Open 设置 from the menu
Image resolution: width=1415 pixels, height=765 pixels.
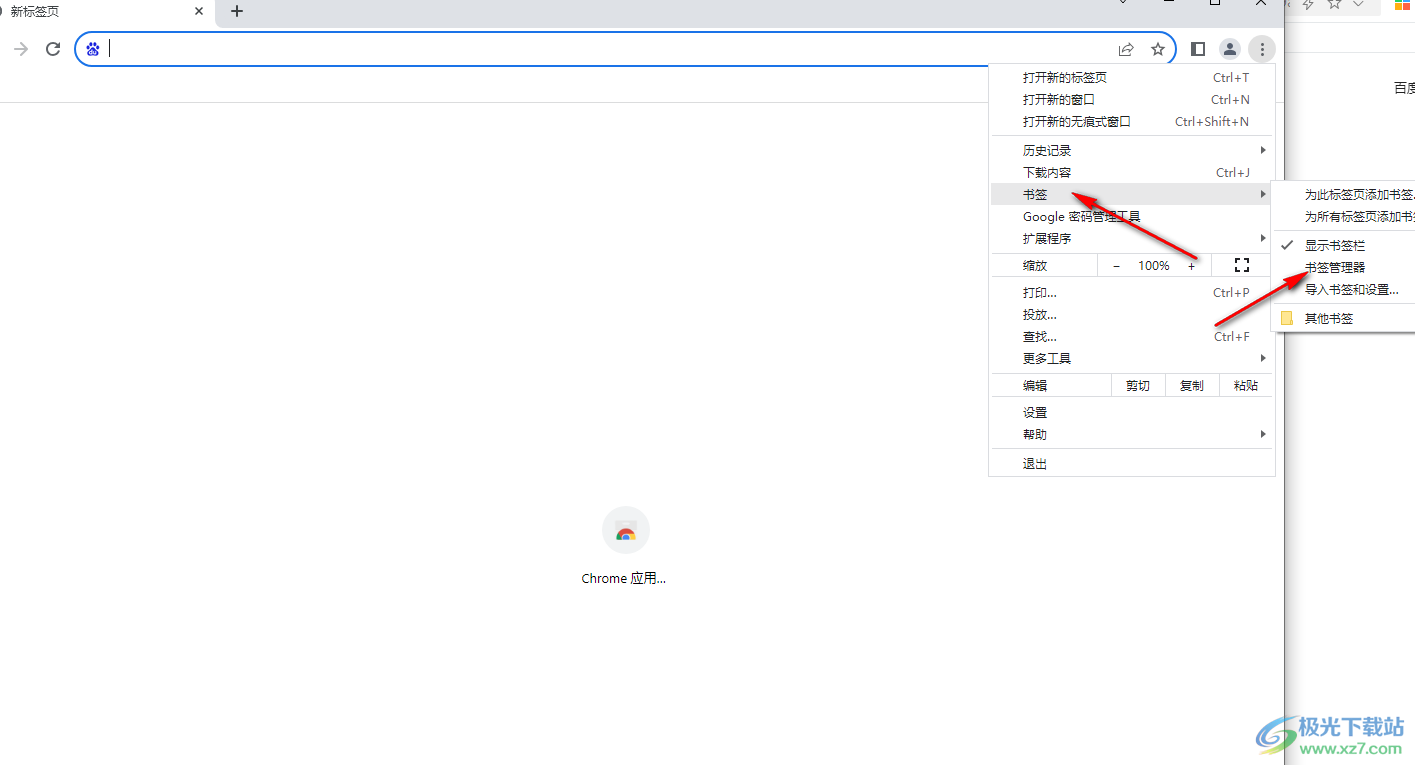(1132, 412)
